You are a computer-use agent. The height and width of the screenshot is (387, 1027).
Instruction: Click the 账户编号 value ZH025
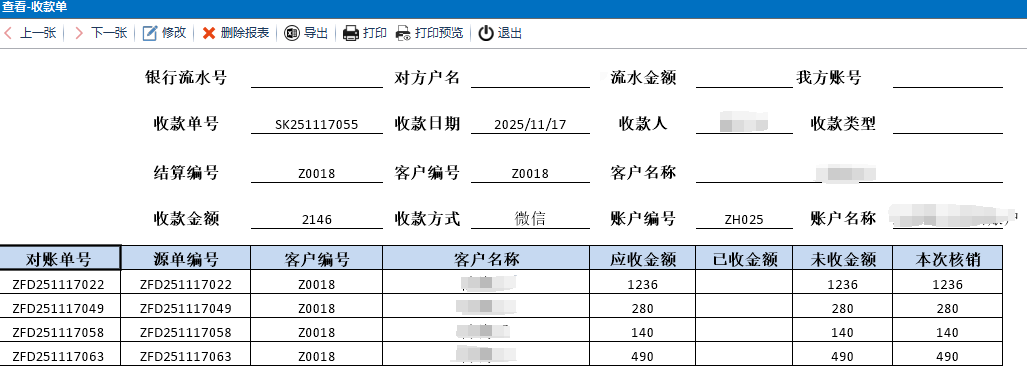click(744, 220)
